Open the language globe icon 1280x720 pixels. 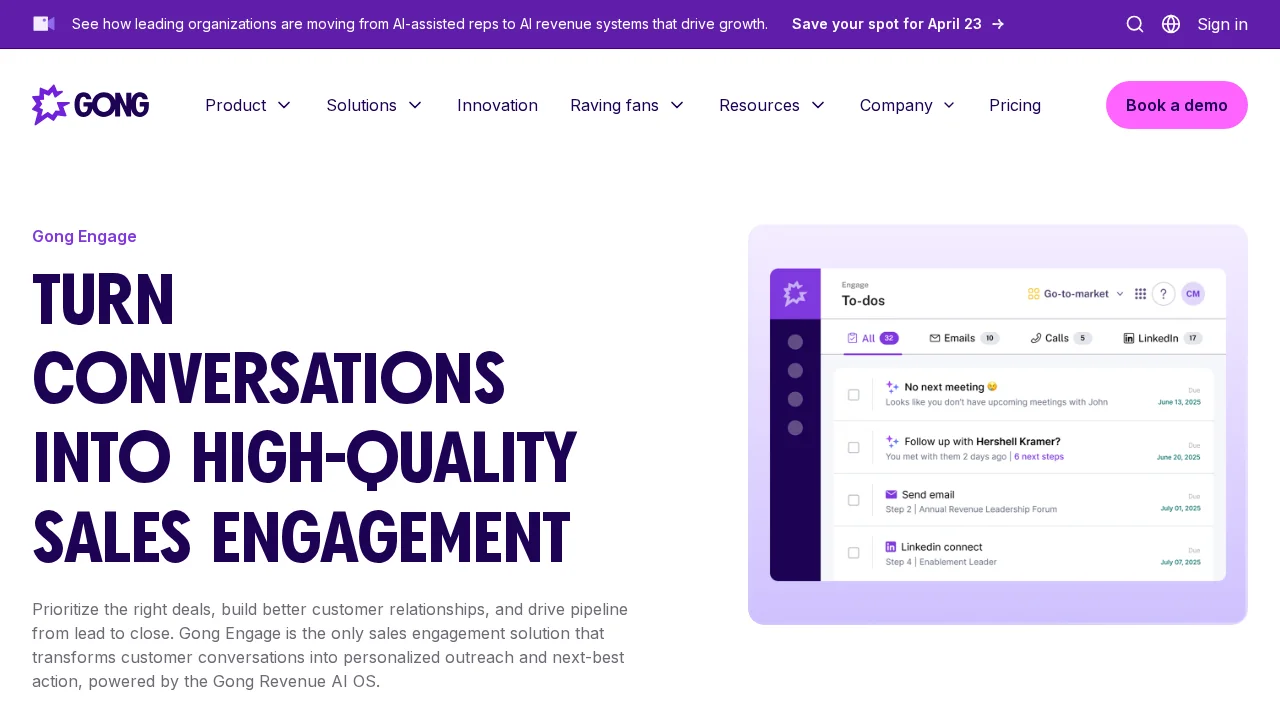pyautogui.click(x=1170, y=24)
